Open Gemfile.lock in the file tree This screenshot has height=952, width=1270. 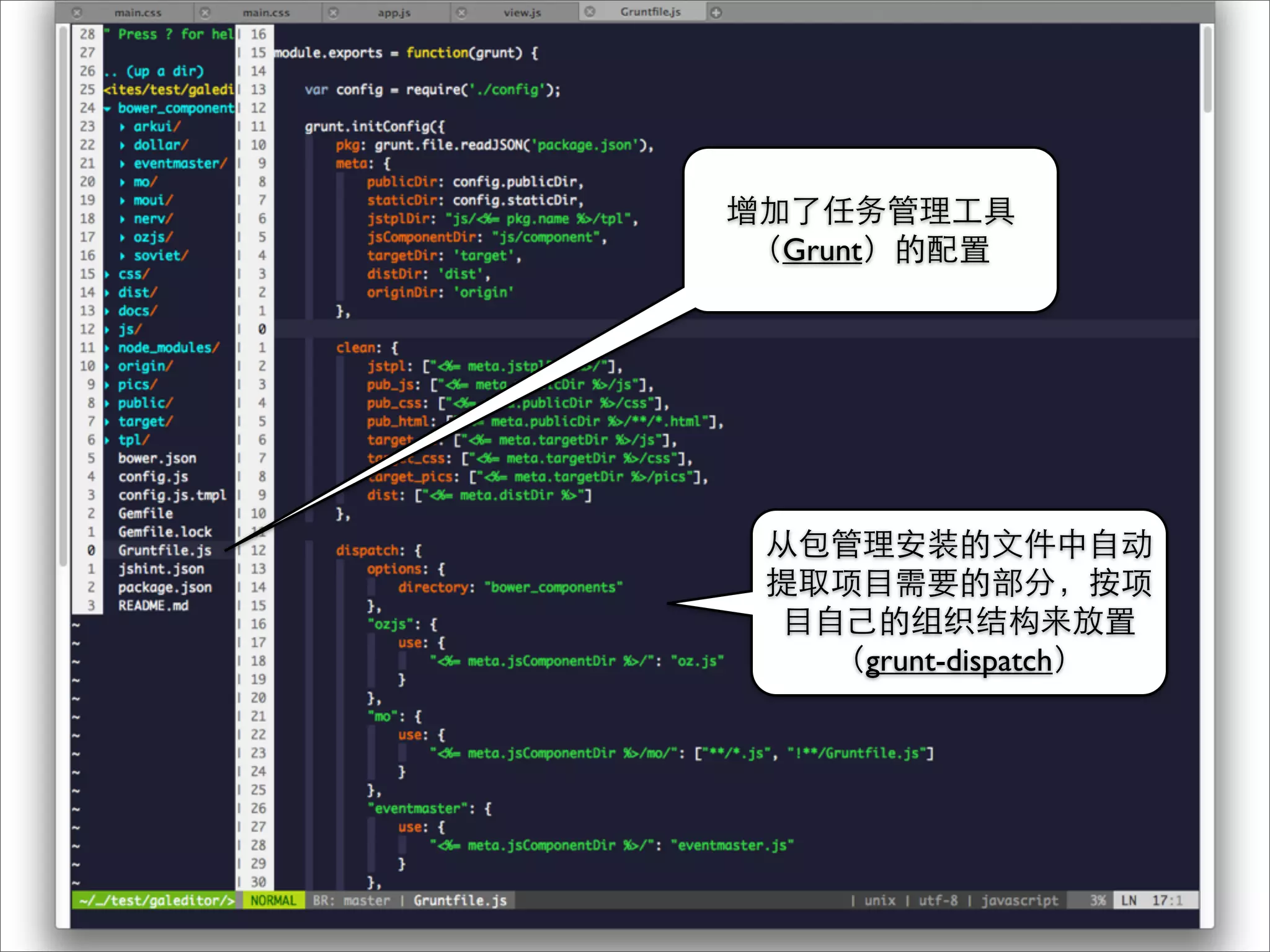pos(165,532)
